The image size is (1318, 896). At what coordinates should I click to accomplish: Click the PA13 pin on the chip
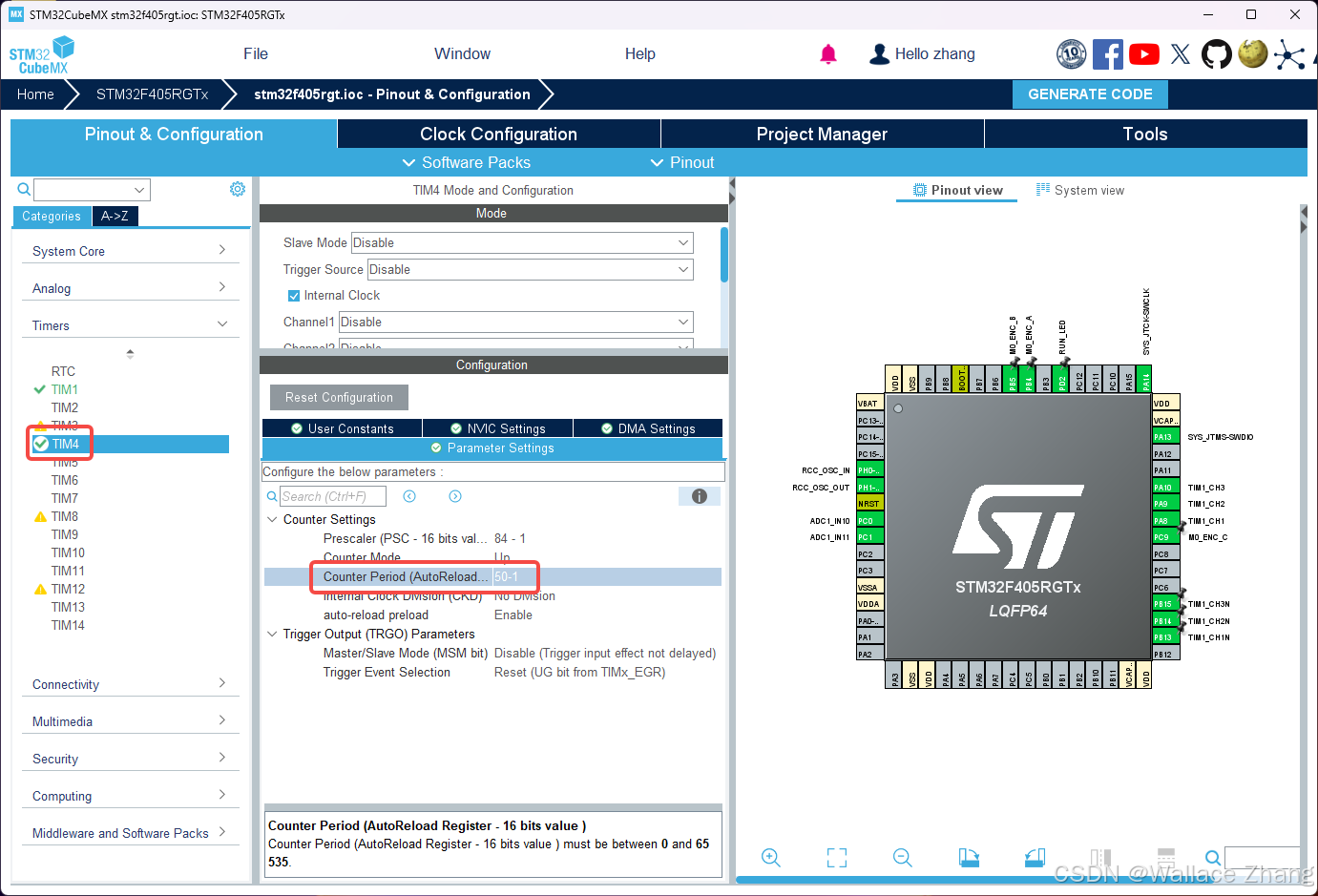(x=1166, y=437)
